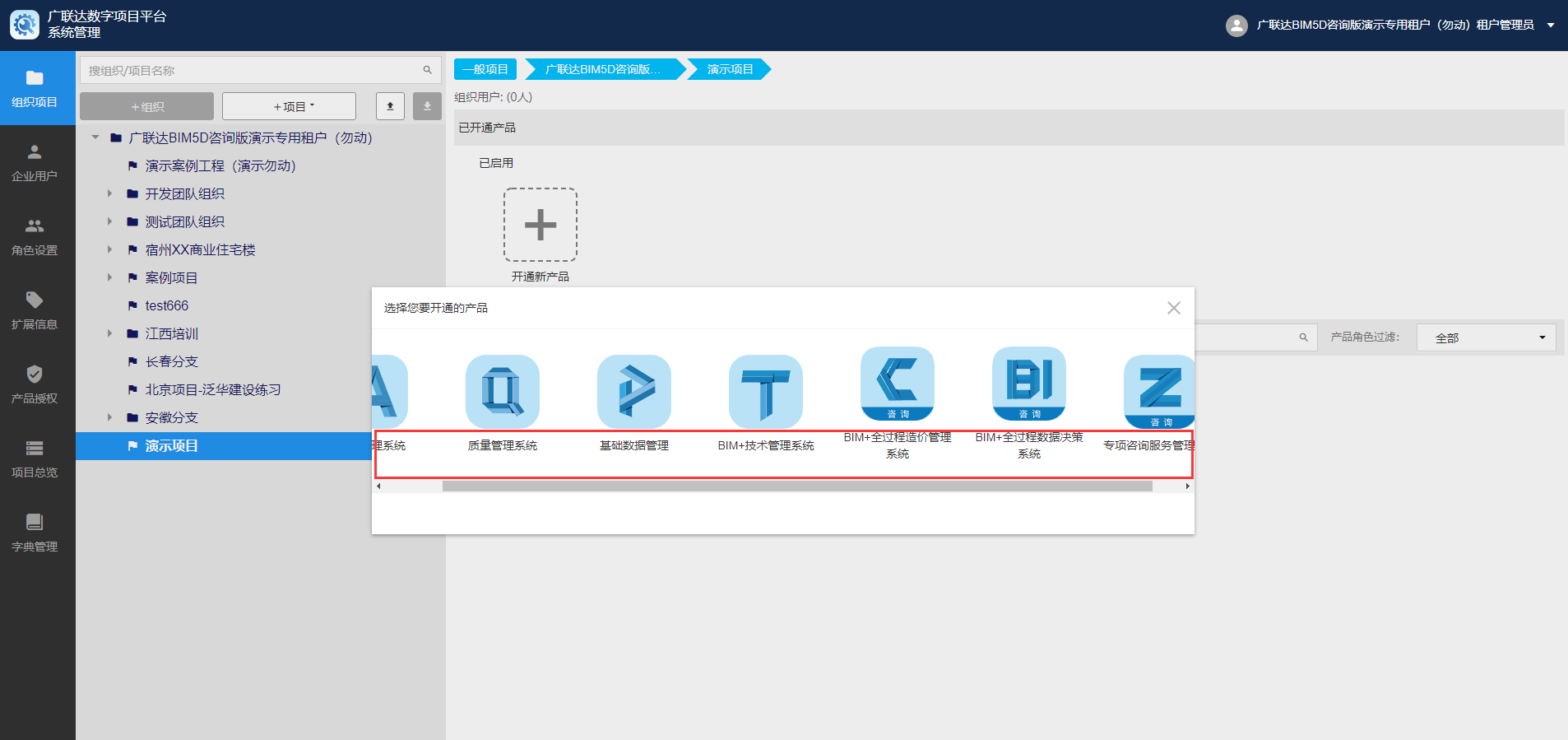Select the BIM+全过程造价管理系统 product icon
The height and width of the screenshot is (740, 1568).
pyautogui.click(x=898, y=384)
